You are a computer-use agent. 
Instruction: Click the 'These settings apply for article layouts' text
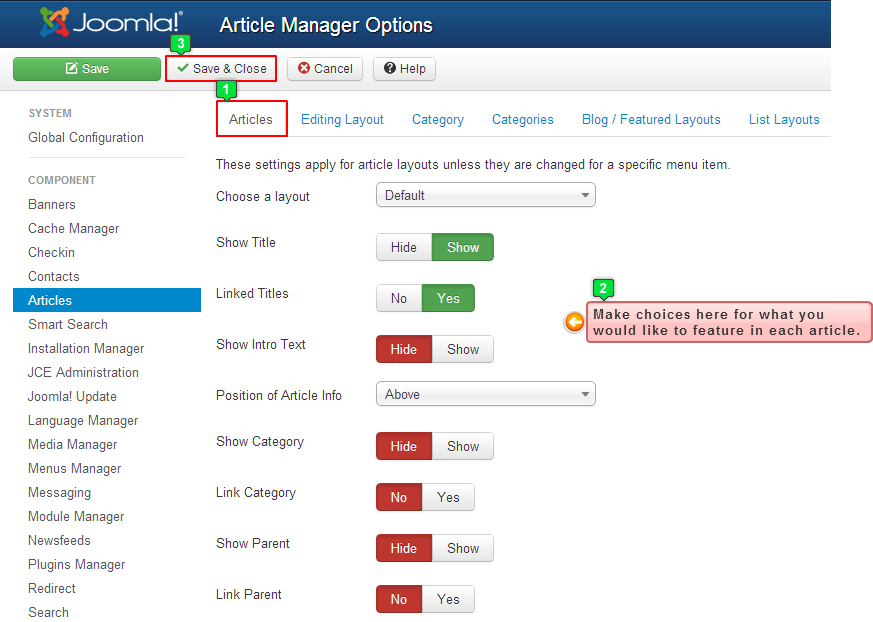coord(473,165)
